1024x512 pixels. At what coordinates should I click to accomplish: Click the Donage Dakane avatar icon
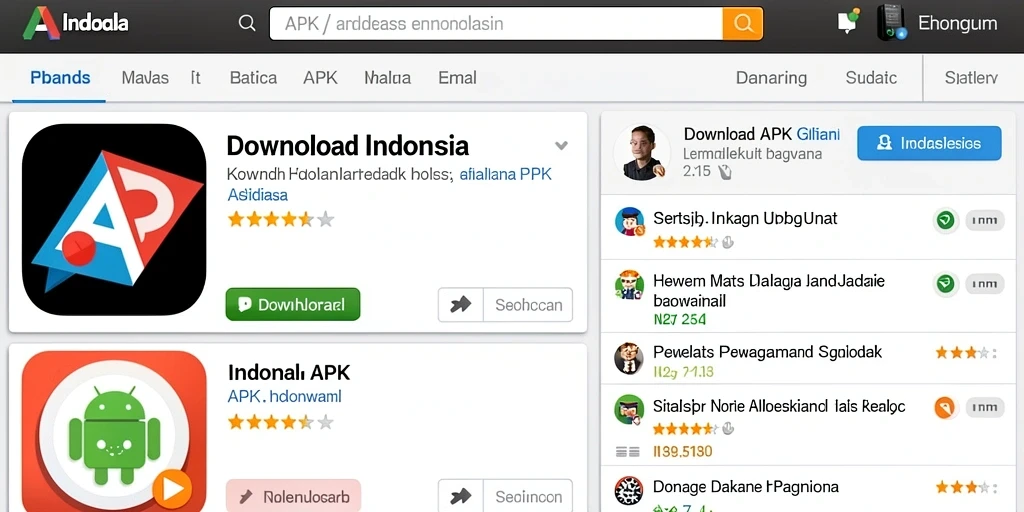[x=630, y=491]
